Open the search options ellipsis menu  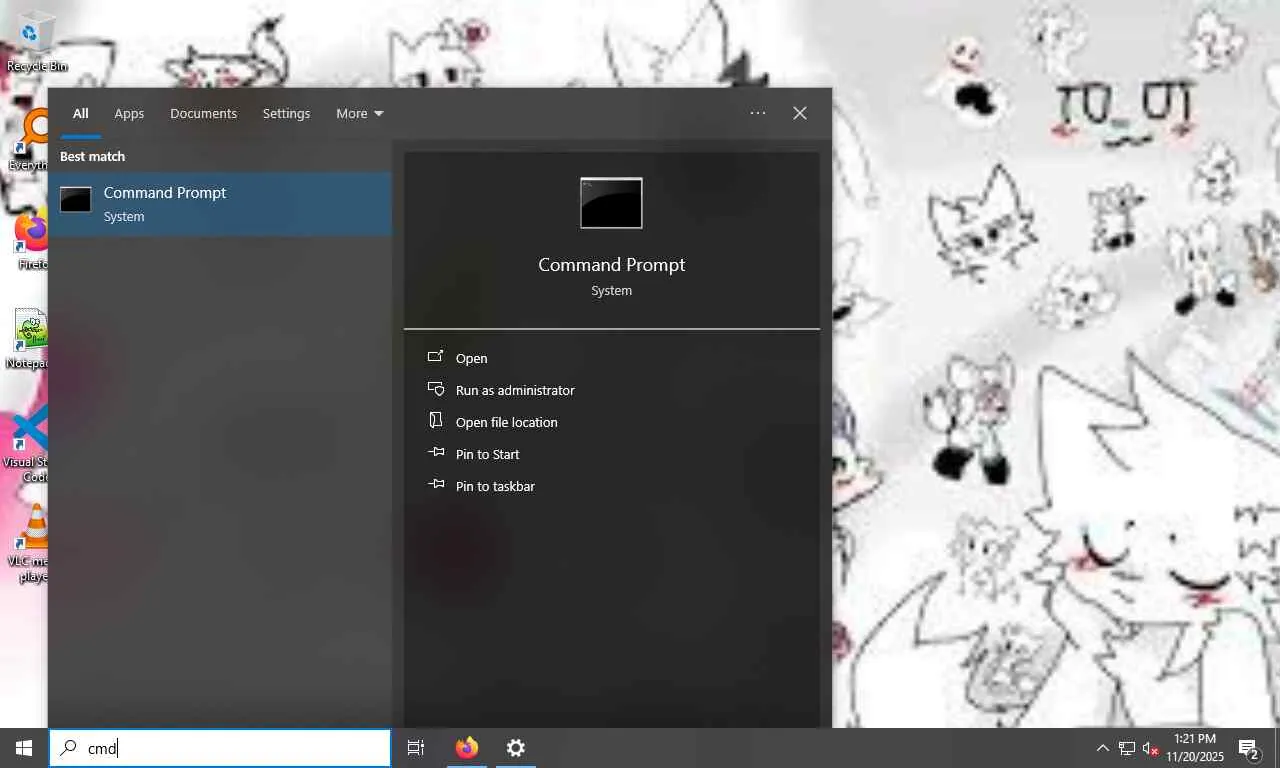758,113
